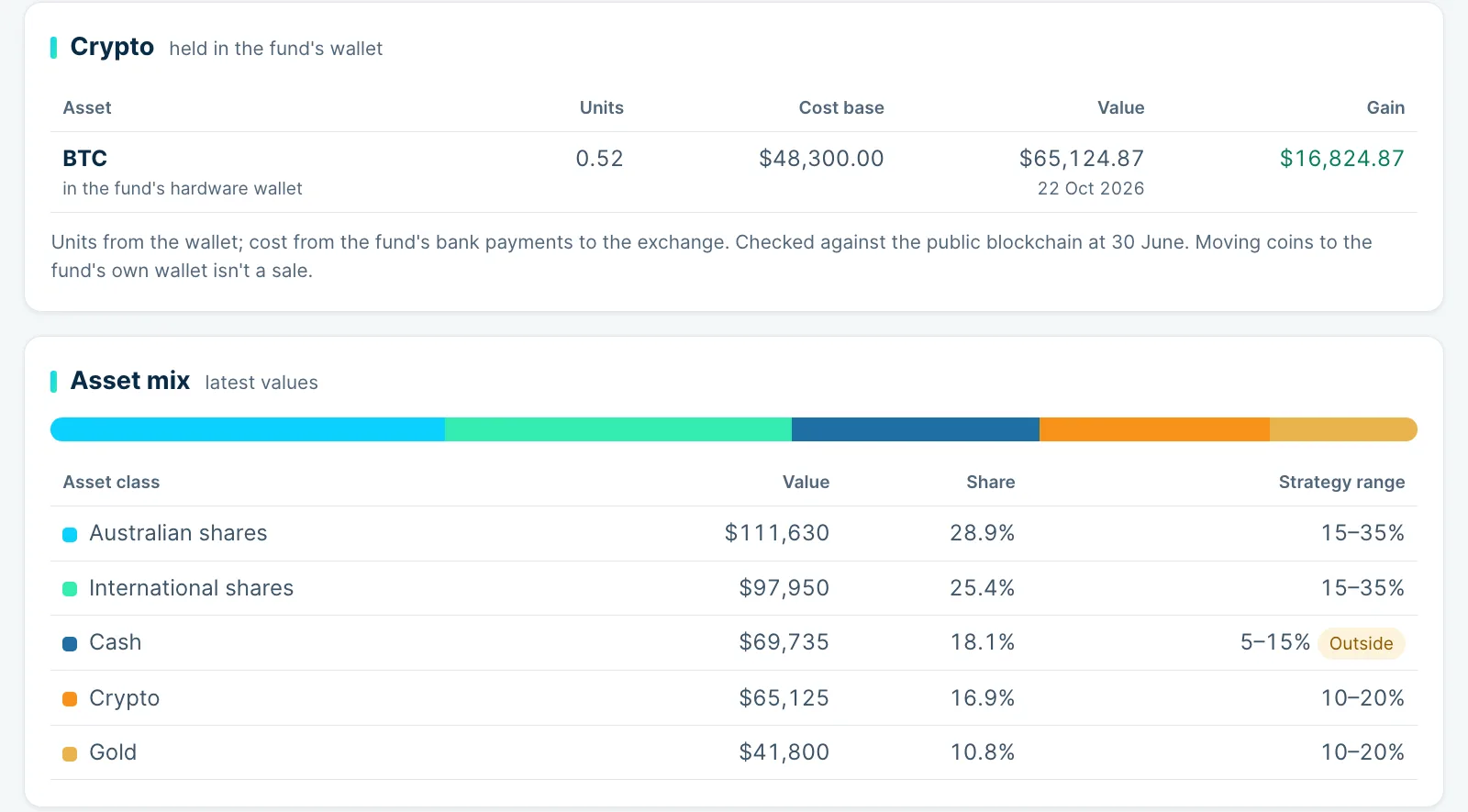Image resolution: width=1468 pixels, height=812 pixels.
Task: Select the BTC asset name
Action: (x=84, y=159)
